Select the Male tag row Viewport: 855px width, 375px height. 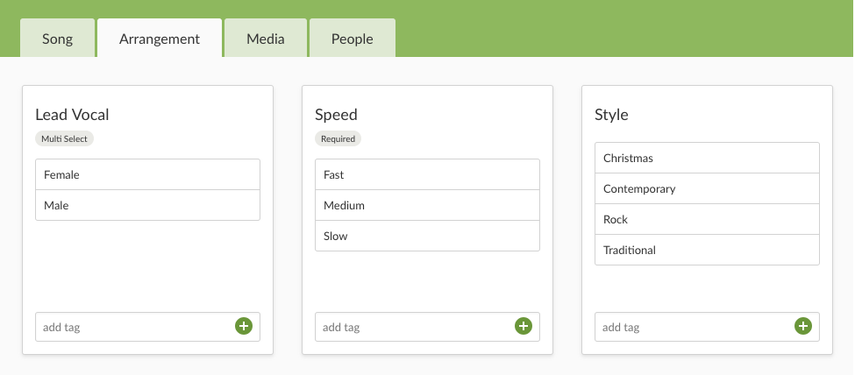[148, 205]
